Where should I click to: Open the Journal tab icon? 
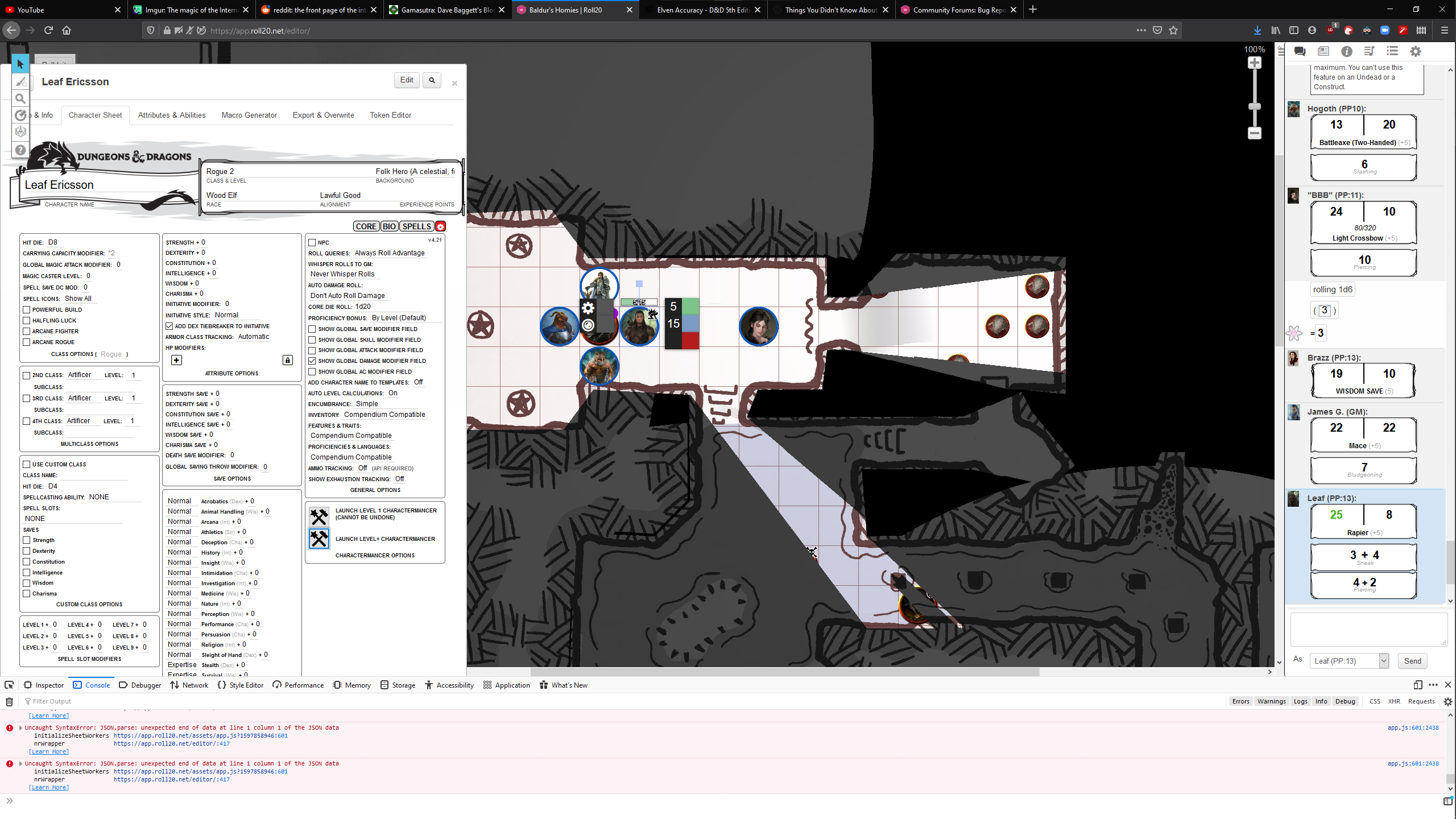click(1323, 52)
